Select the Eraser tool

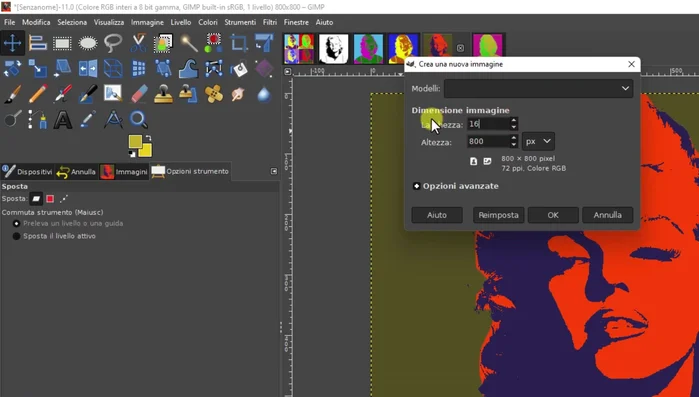138,94
